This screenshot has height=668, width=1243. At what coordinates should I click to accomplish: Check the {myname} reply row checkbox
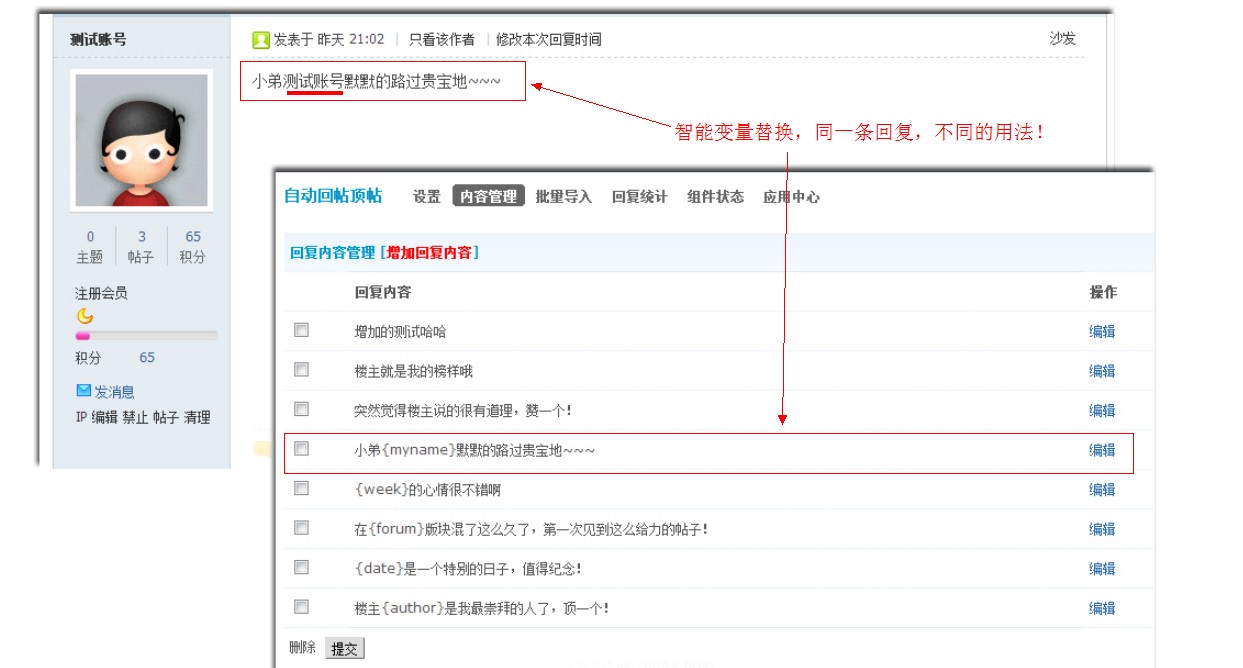click(301, 449)
